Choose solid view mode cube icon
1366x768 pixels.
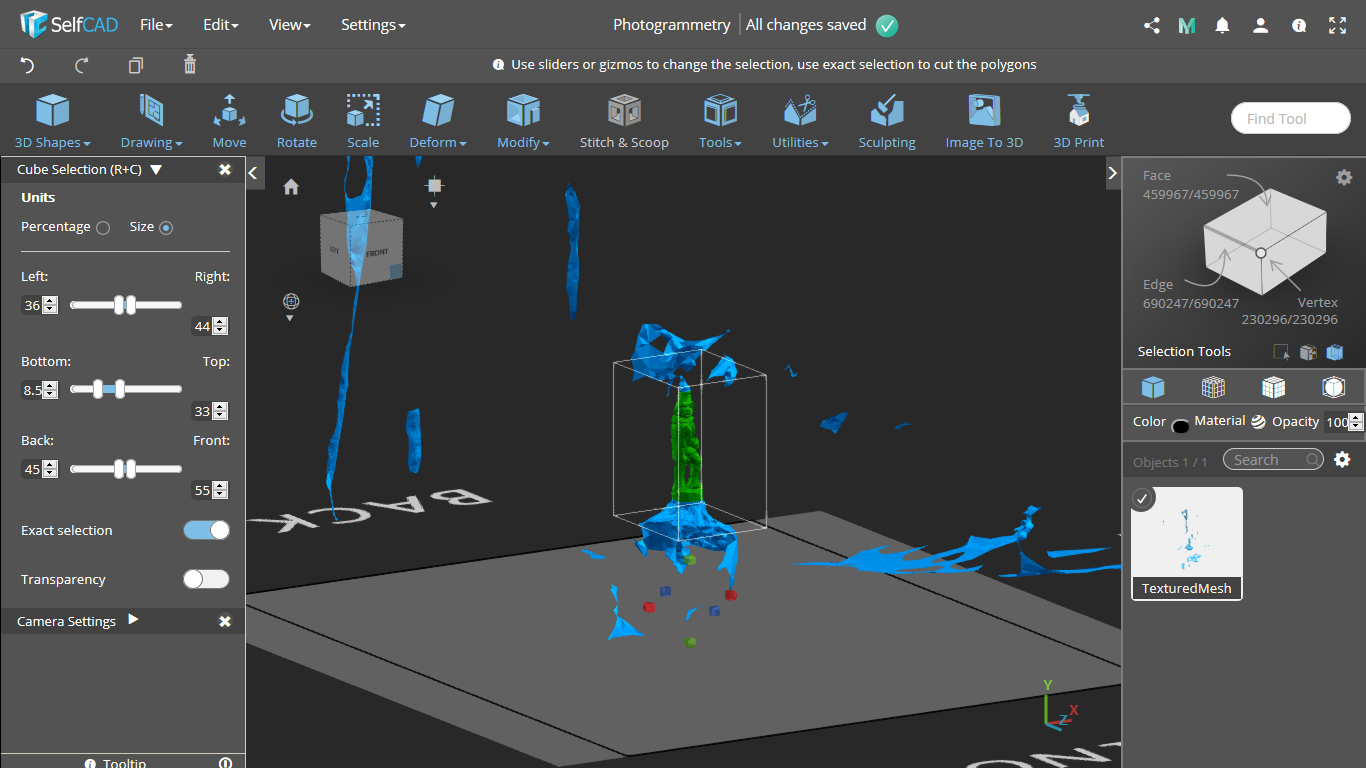(1153, 387)
